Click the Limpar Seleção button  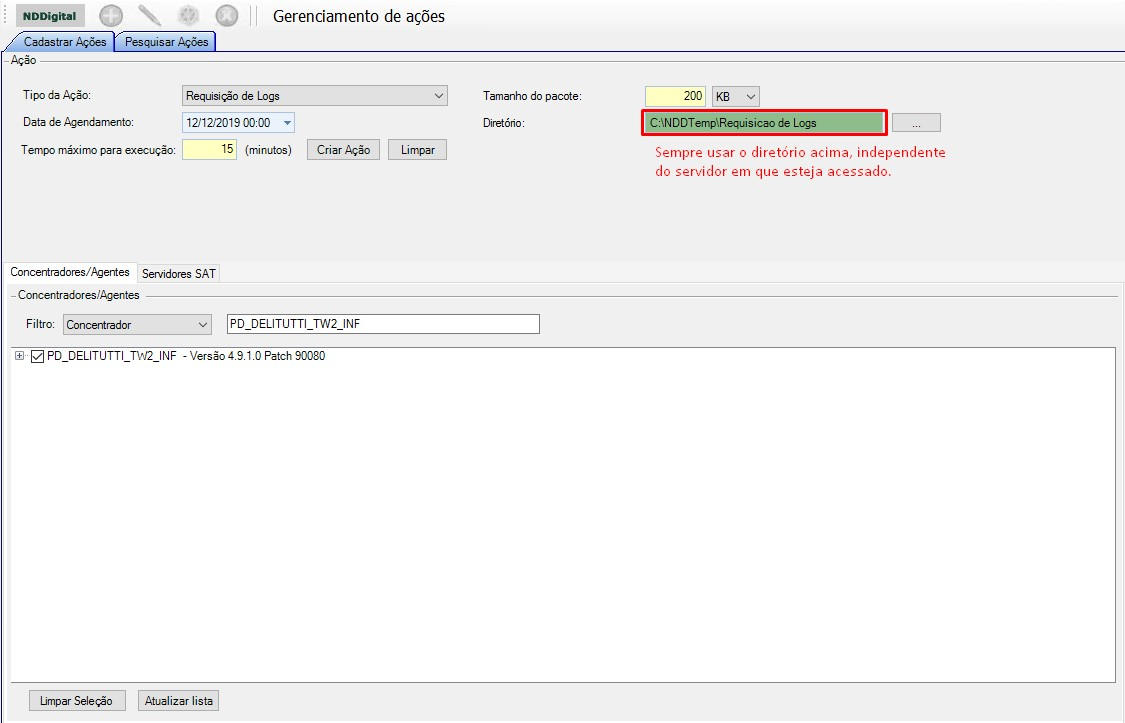77,701
